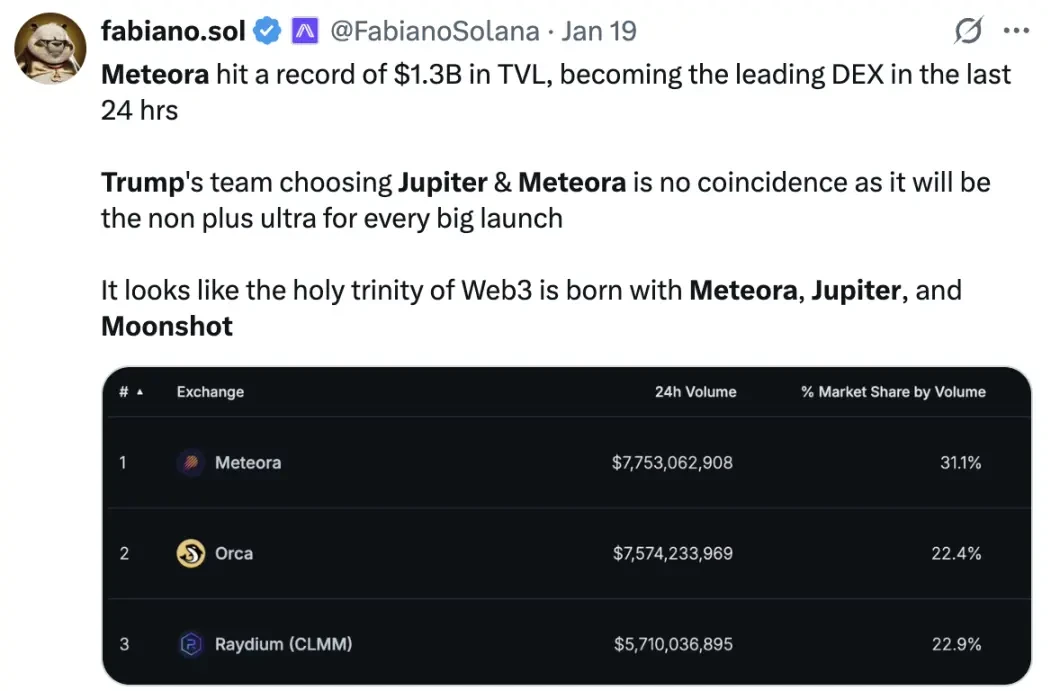The height and width of the screenshot is (691, 1051).
Task: Open the three-dot more options menu
Action: 1016,31
